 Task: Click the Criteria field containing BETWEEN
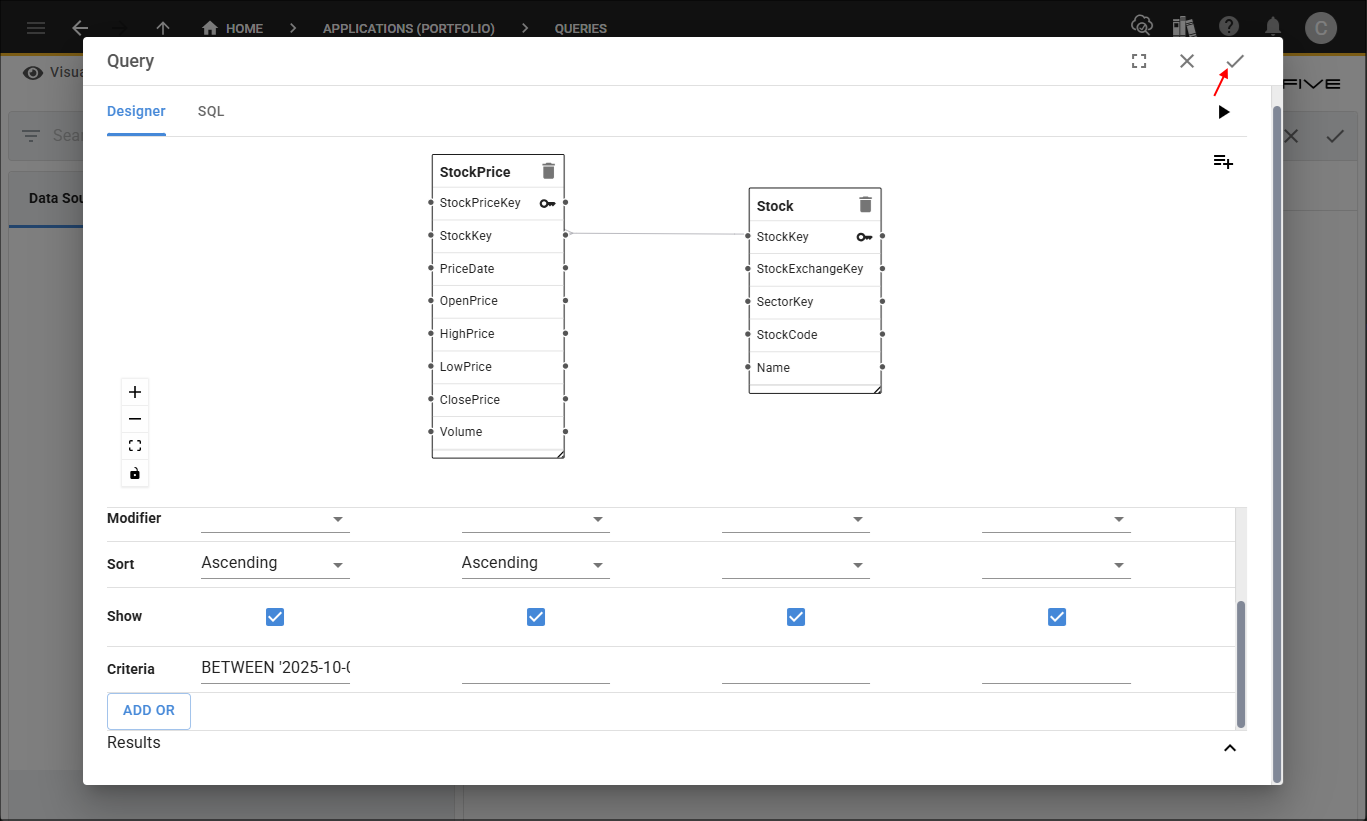(275, 668)
